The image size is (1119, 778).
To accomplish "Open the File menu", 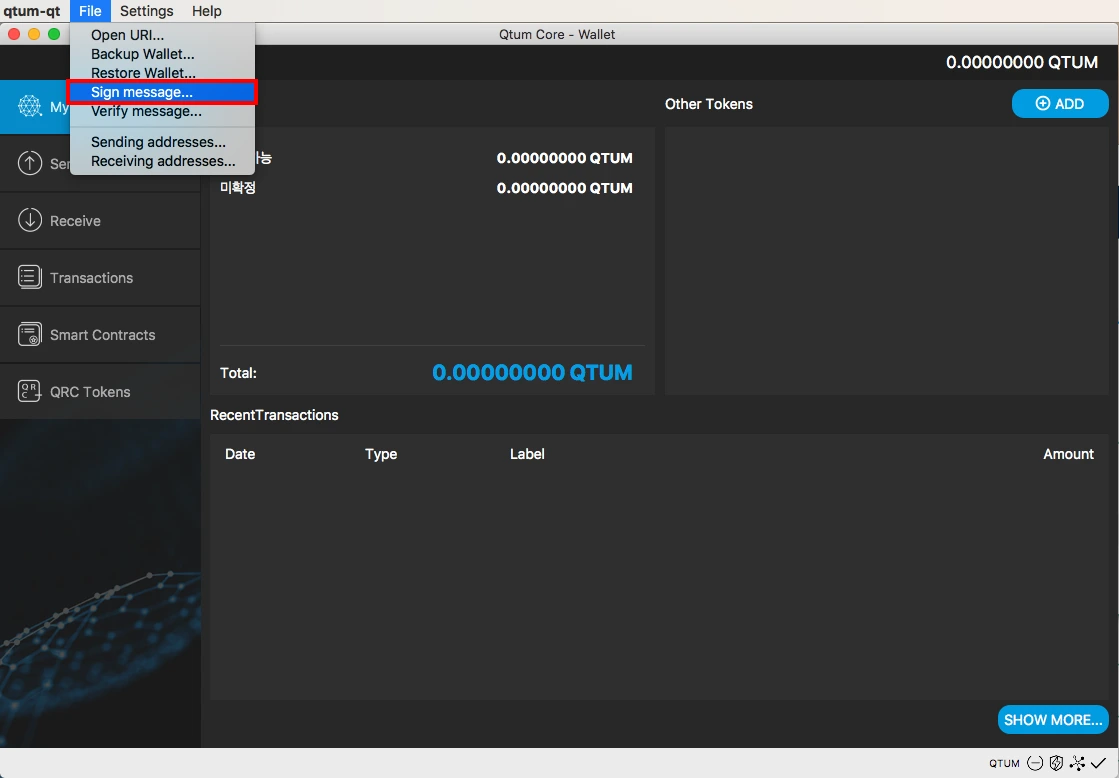I will click(90, 11).
